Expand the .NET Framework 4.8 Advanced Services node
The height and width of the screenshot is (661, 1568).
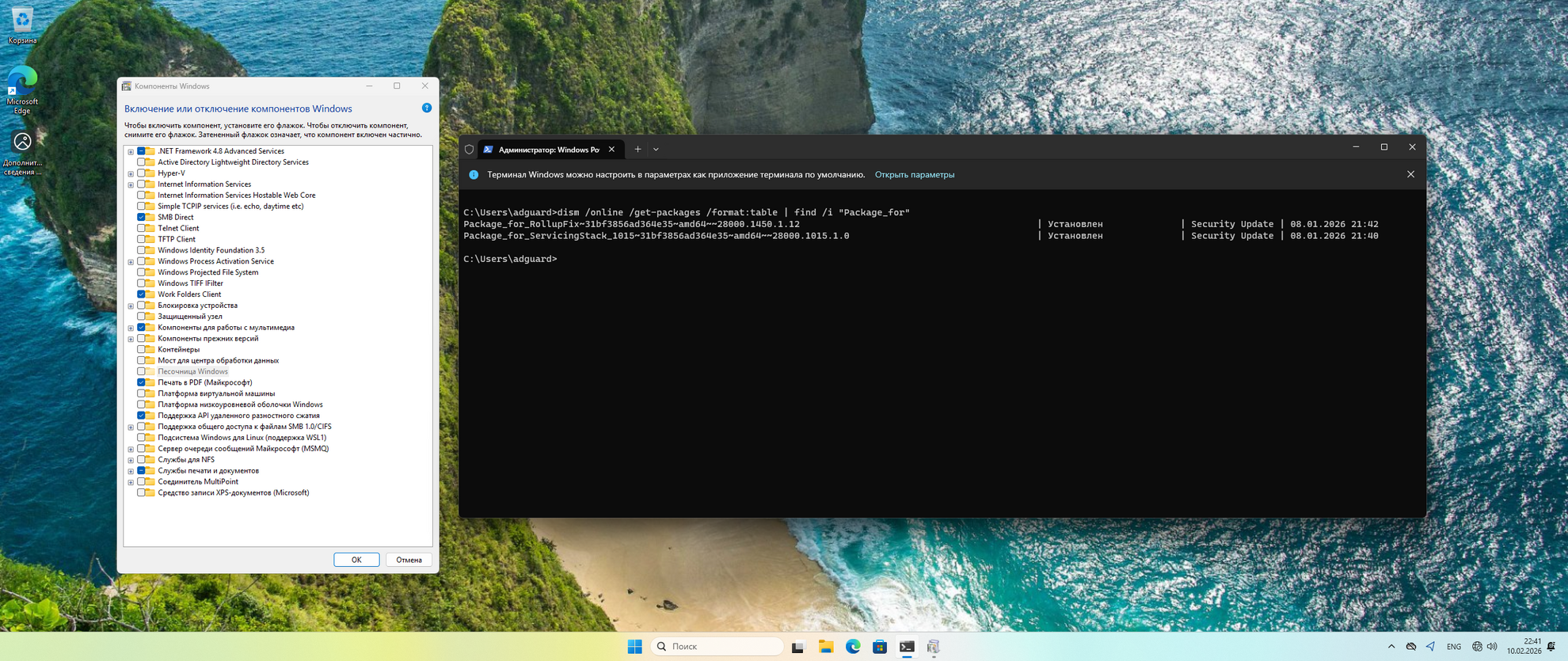(131, 151)
